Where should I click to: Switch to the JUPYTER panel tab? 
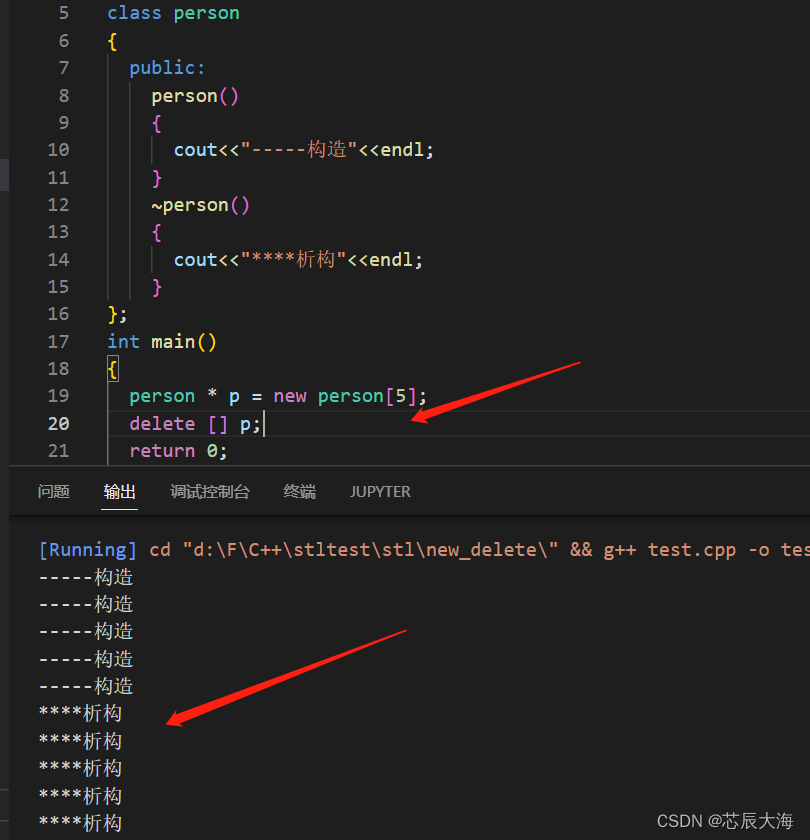[380, 492]
